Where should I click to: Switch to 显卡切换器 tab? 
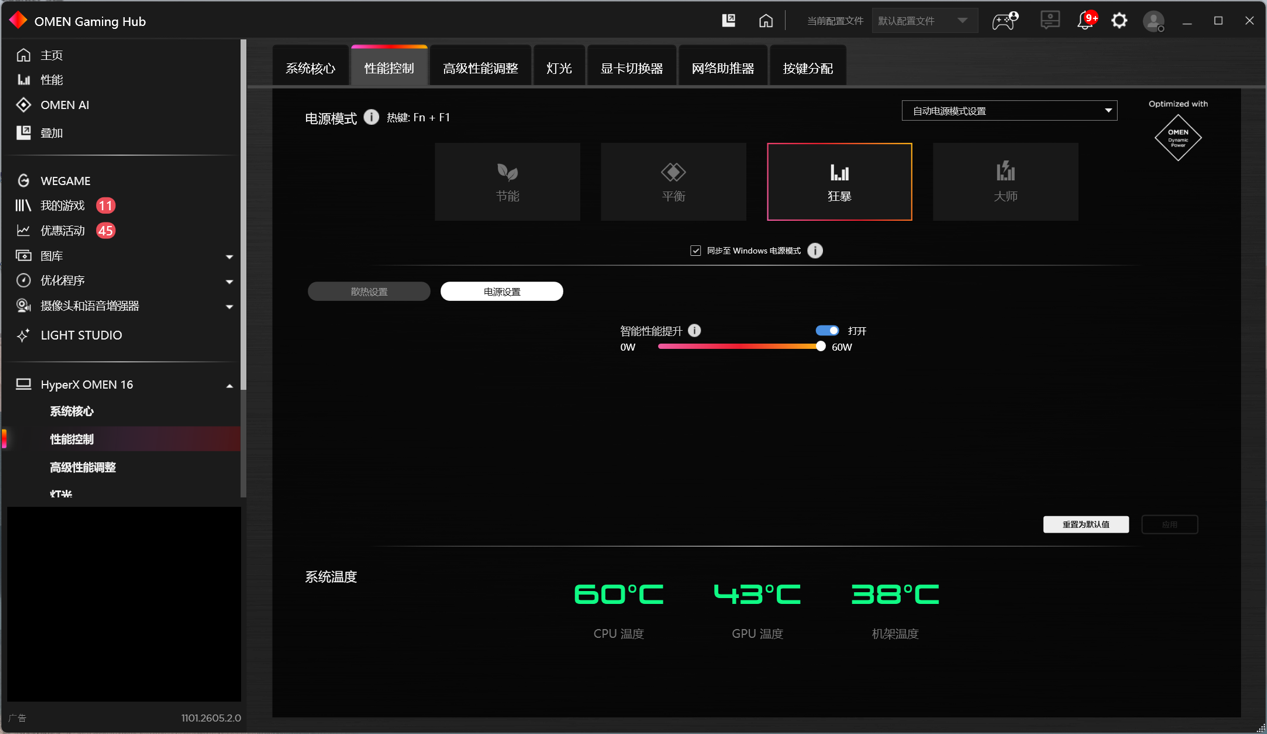pyautogui.click(x=631, y=68)
